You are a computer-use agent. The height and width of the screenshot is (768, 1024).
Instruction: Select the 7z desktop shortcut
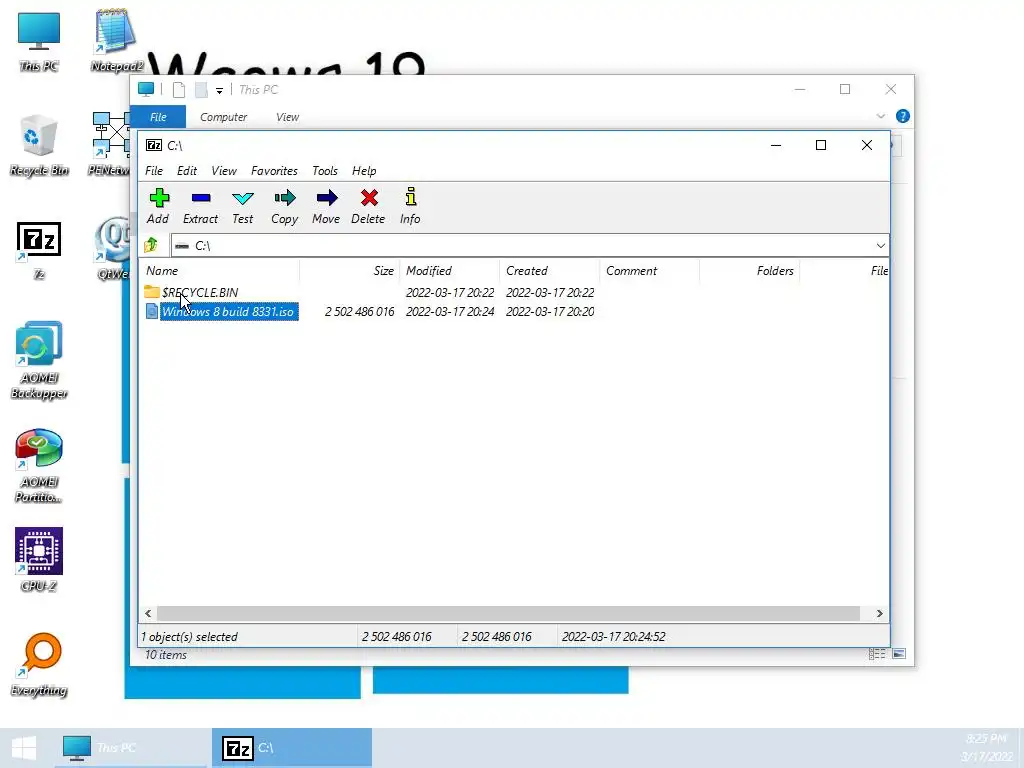[39, 251]
